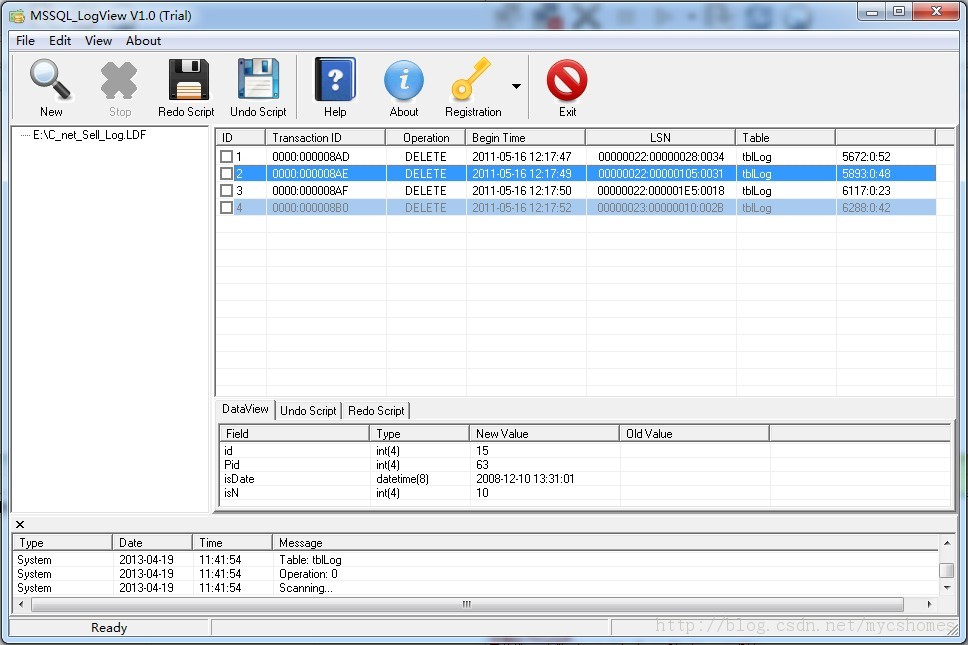Open the View menu
The width and height of the screenshot is (968, 645).
pyautogui.click(x=98, y=41)
